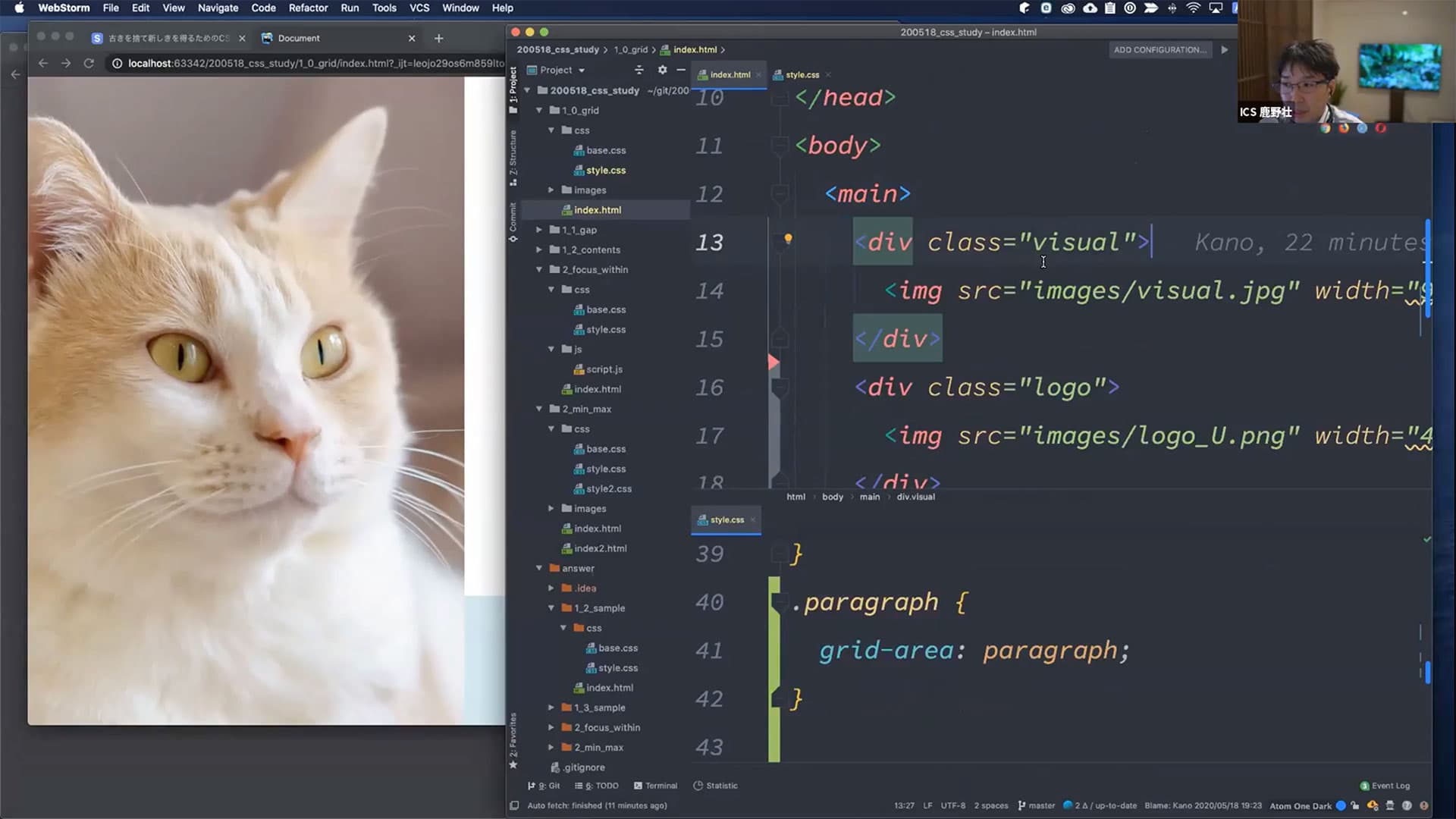This screenshot has height=819, width=1456.
Task: Hide the Project panel with minus icon
Action: 681,70
